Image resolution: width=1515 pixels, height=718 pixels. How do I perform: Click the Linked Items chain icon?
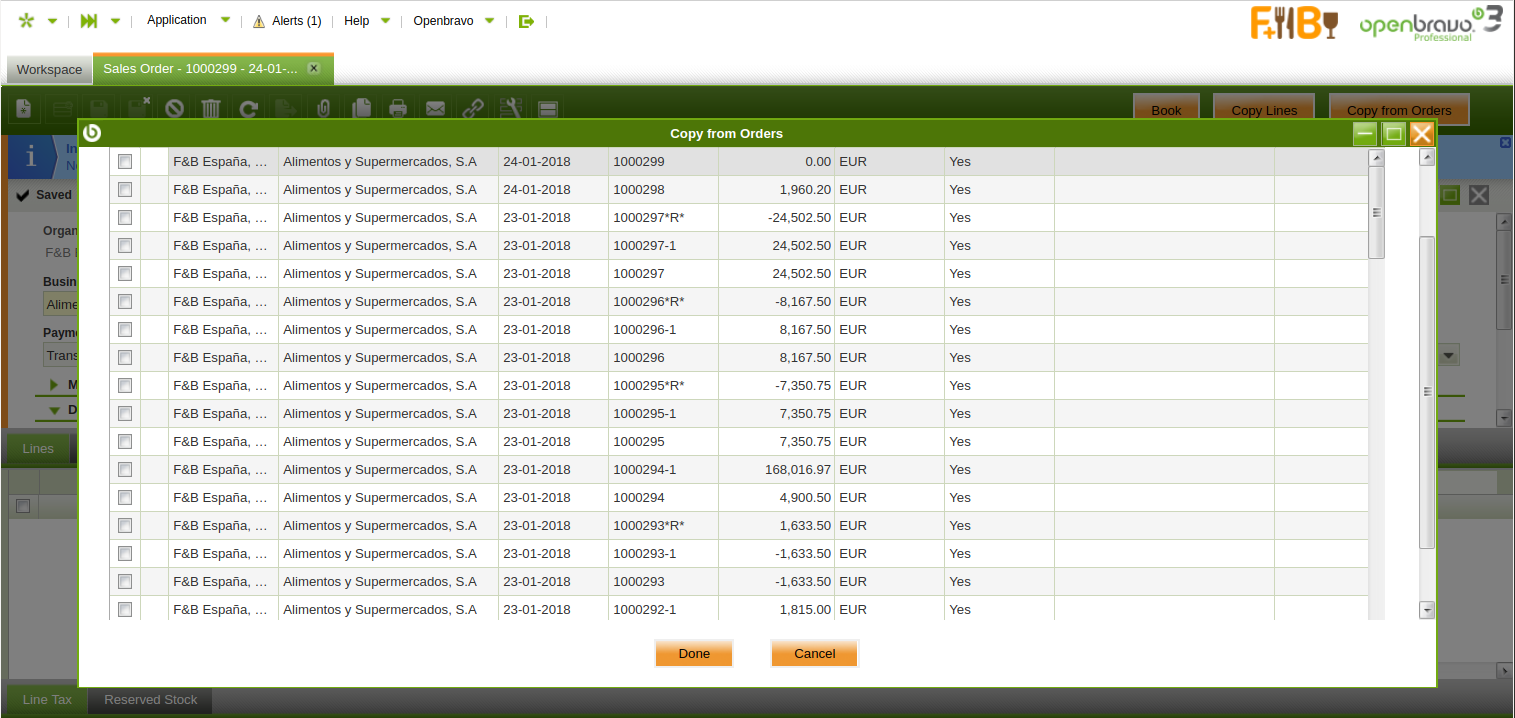[x=472, y=108]
